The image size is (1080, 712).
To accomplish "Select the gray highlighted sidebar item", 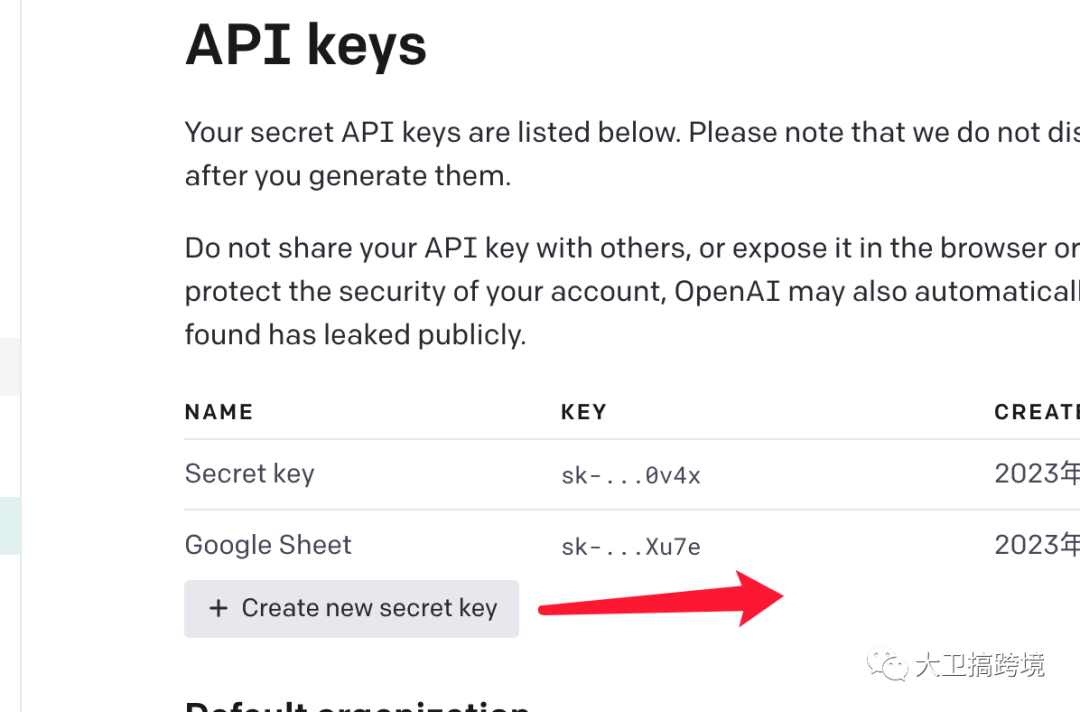I will [10, 367].
